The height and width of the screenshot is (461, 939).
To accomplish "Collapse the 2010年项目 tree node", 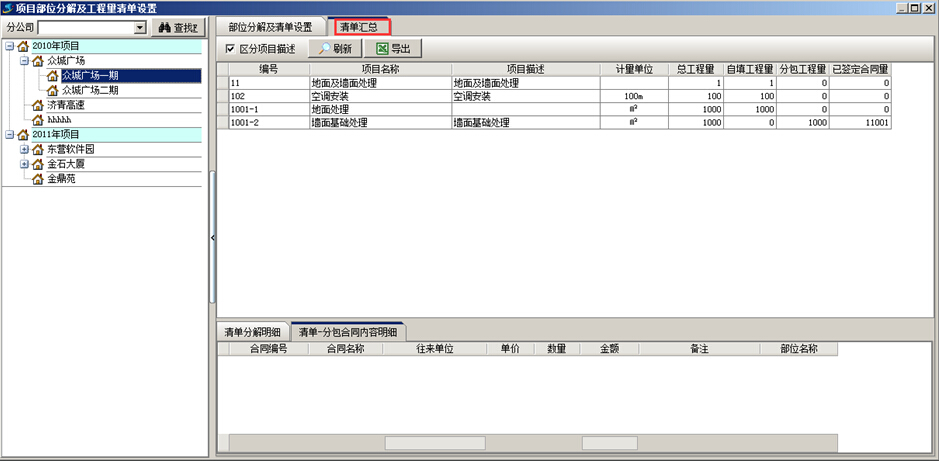I will pos(9,46).
